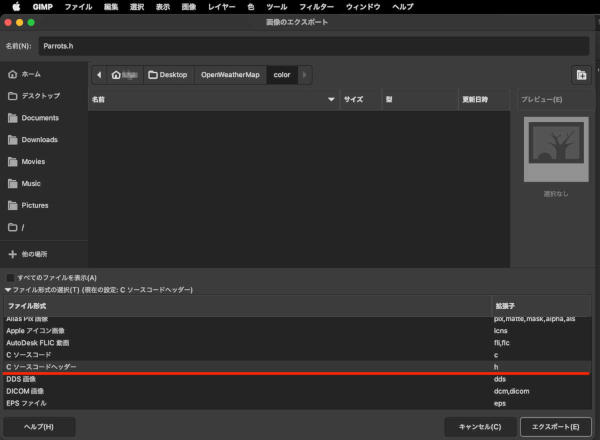Navigate to OpenWeatherMap in path bar
600x440 pixels.
230,75
